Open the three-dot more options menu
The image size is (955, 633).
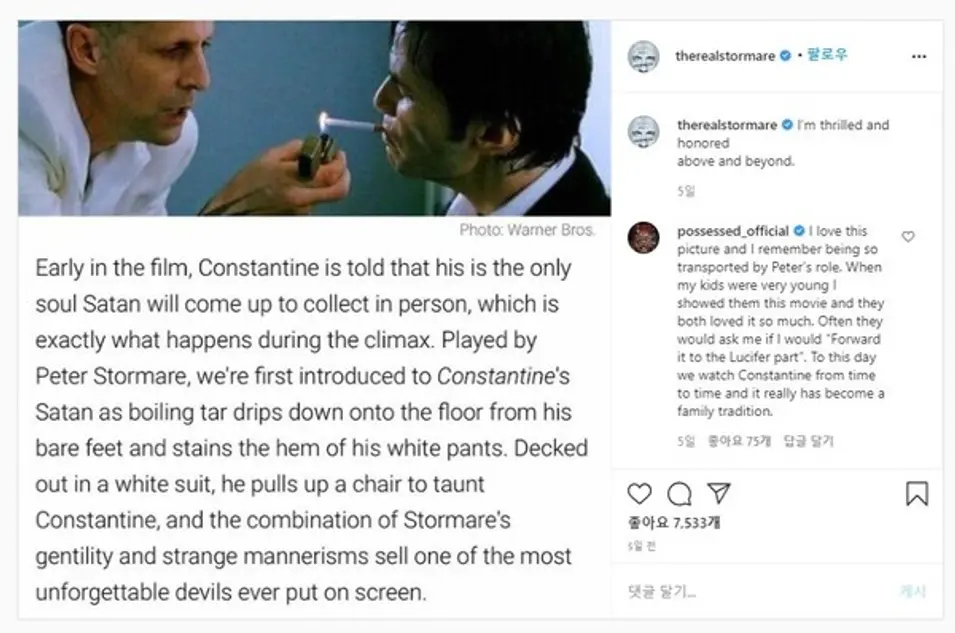click(919, 56)
